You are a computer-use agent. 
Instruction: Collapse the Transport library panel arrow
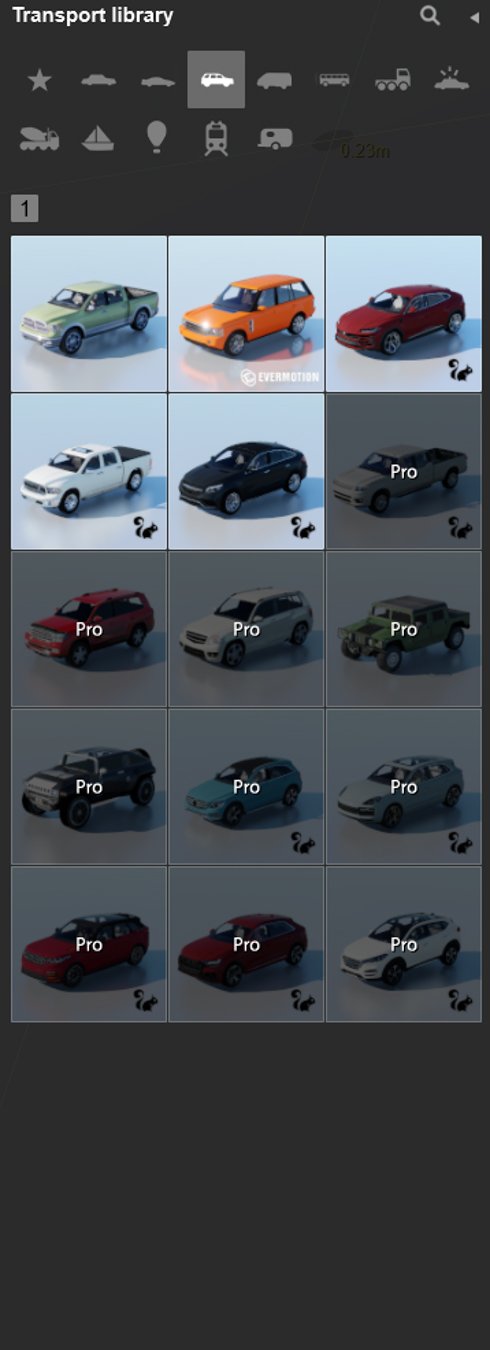474,17
